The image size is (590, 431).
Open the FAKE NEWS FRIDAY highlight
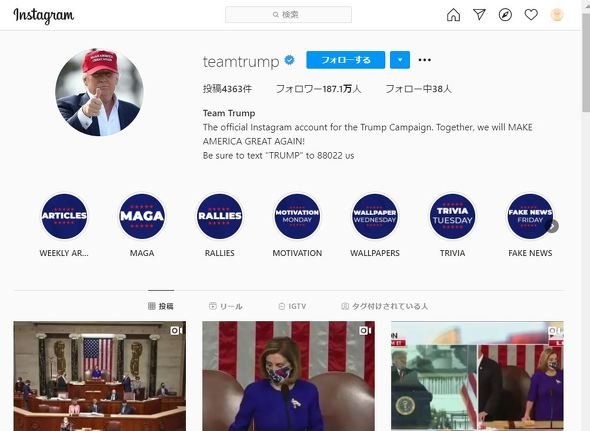[x=530, y=216]
